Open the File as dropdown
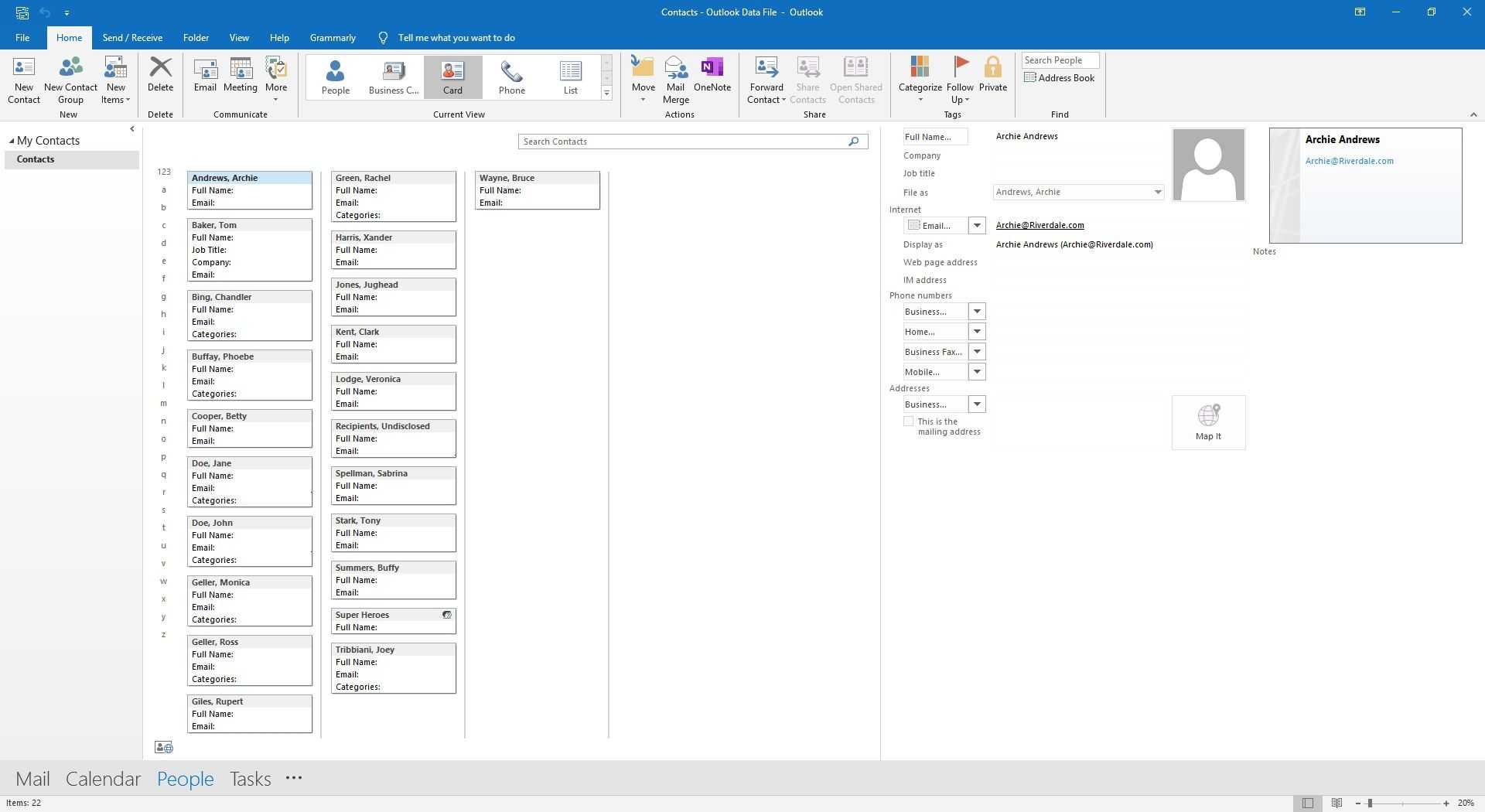This screenshot has width=1485, height=812. [x=1157, y=192]
